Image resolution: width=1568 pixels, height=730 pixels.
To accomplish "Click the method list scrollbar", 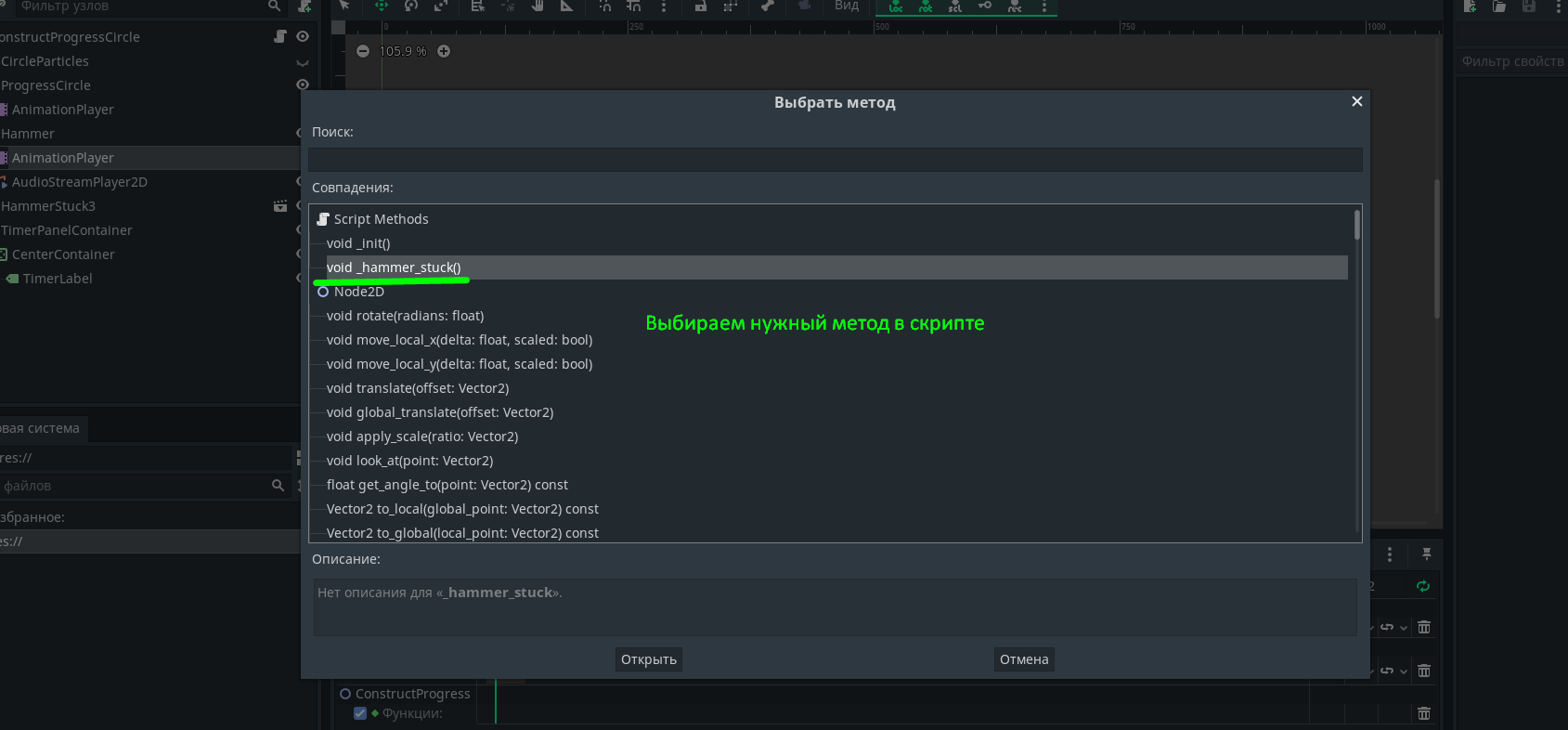I will click(x=1357, y=225).
